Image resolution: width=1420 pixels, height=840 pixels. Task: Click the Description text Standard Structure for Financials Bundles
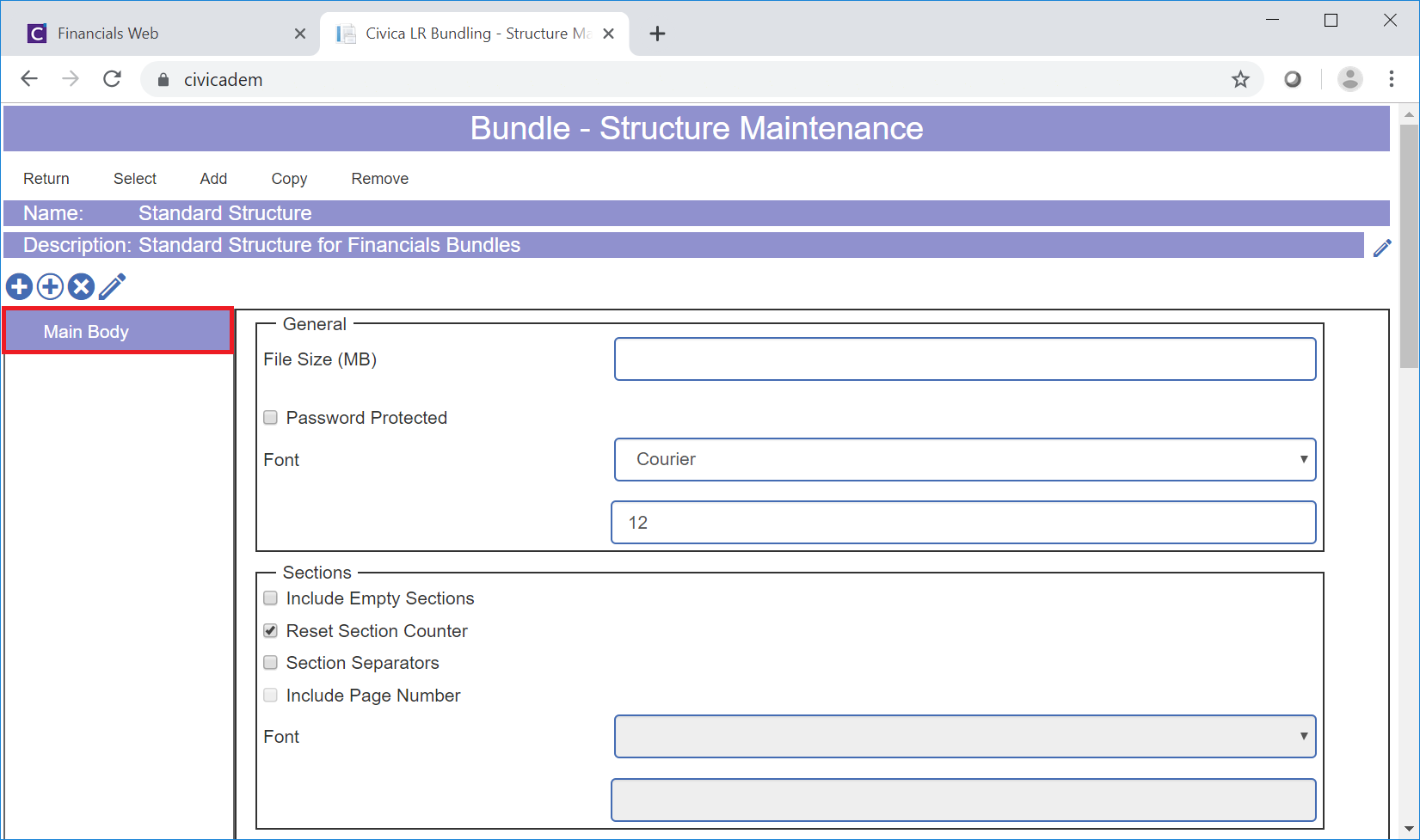[329, 245]
